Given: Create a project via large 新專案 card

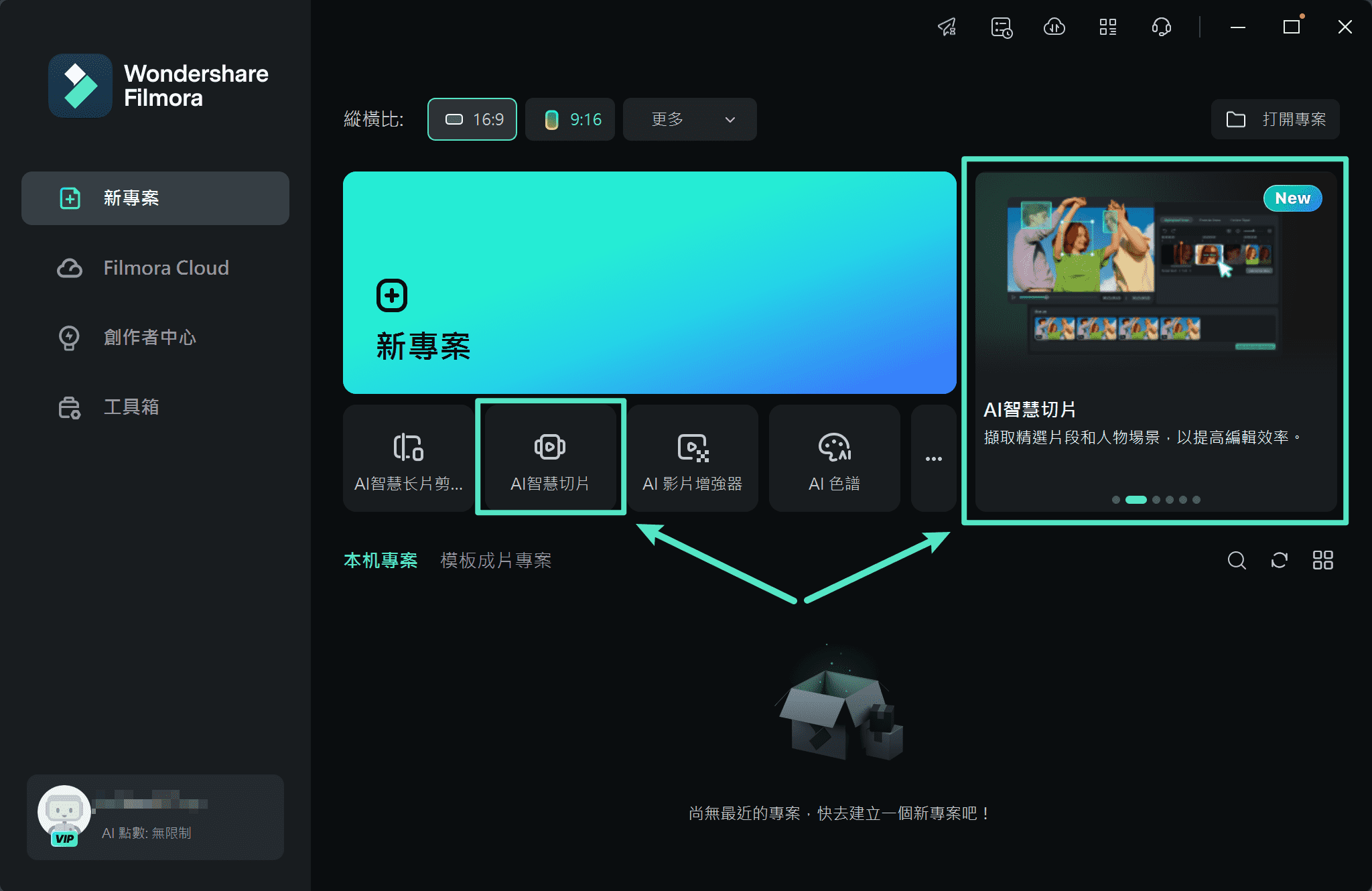Looking at the screenshot, I should click(650, 283).
